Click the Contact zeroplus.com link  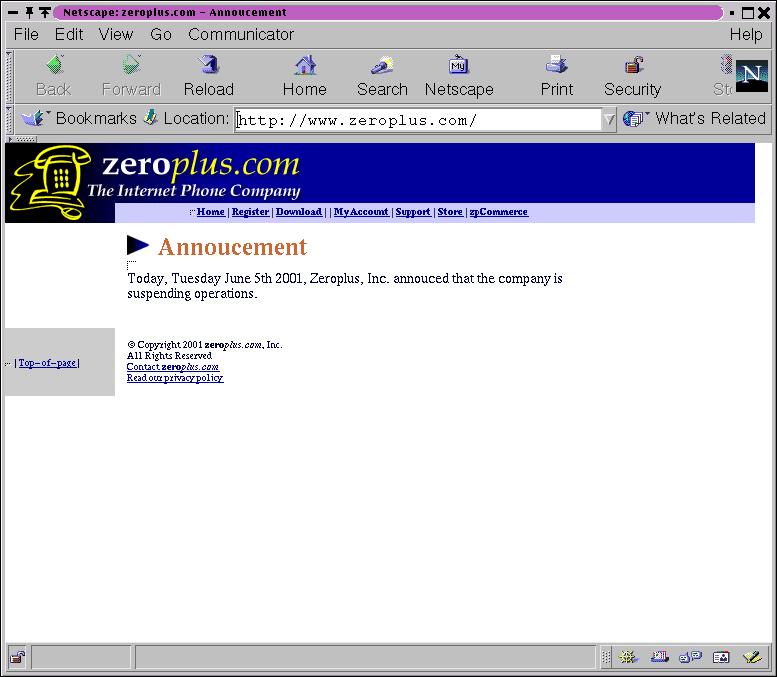(173, 367)
